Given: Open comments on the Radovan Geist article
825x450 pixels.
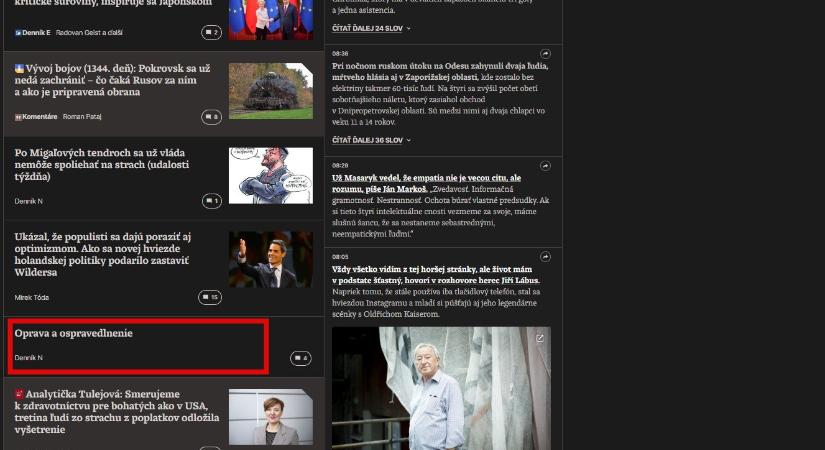Looking at the screenshot, I should tap(211, 33).
